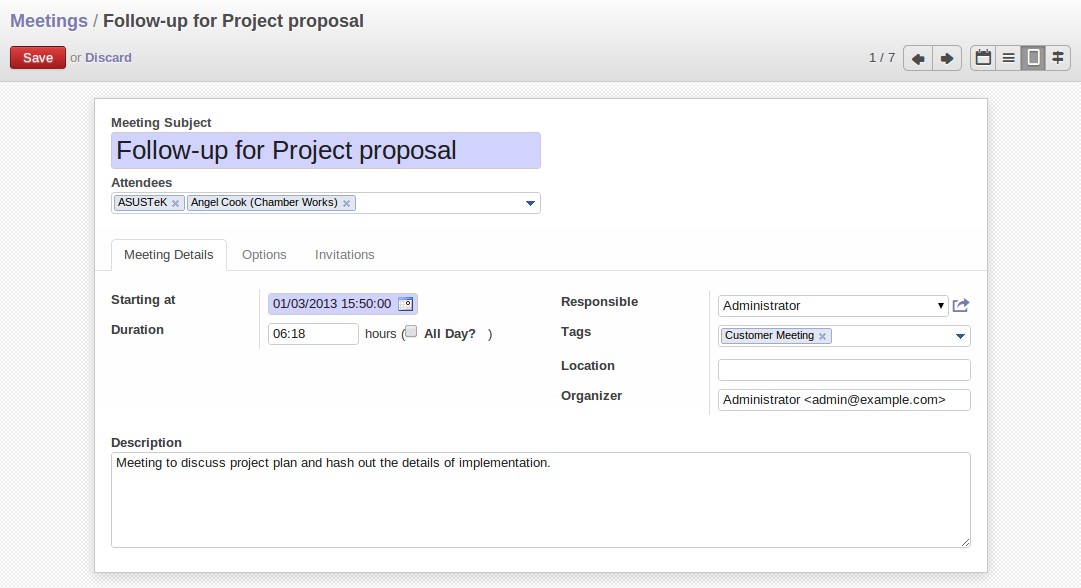Switch to form view
Image resolution: width=1081 pixels, height=588 pixels.
(1033, 58)
